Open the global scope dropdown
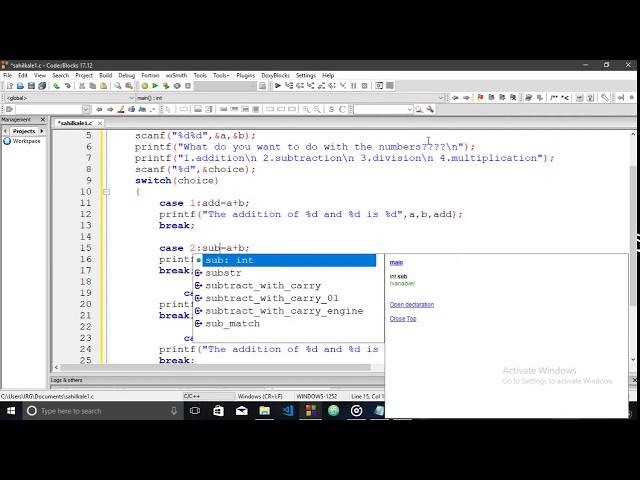Viewport: 640px width, 480px height. pyautogui.click(x=131, y=98)
